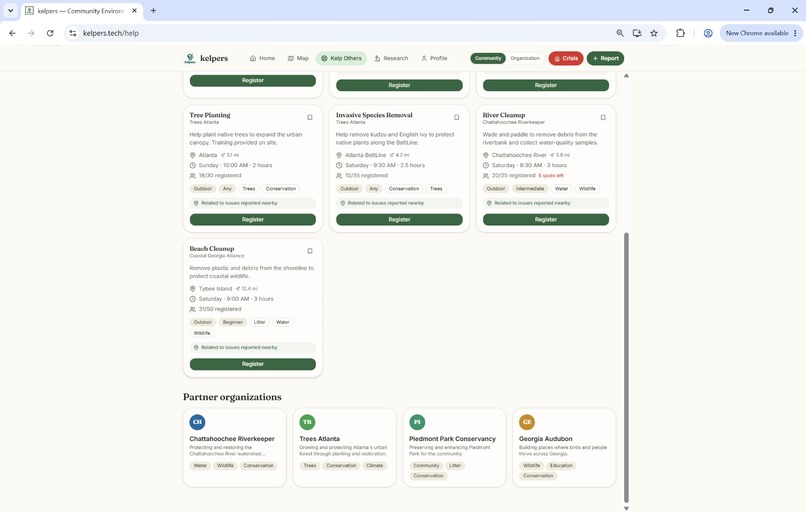Switch to Organization mode
This screenshot has height=512, width=806.
(525, 58)
